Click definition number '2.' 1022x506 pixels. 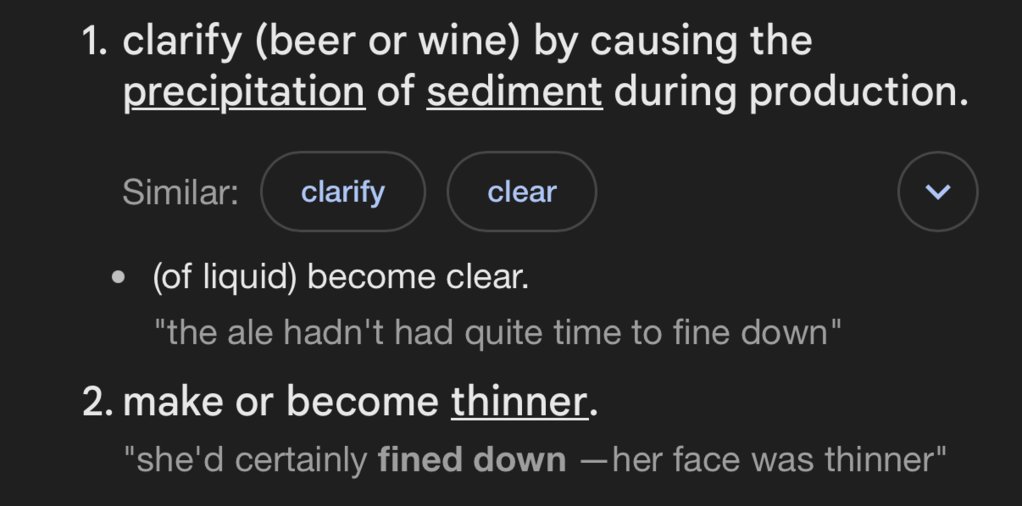click(98, 402)
